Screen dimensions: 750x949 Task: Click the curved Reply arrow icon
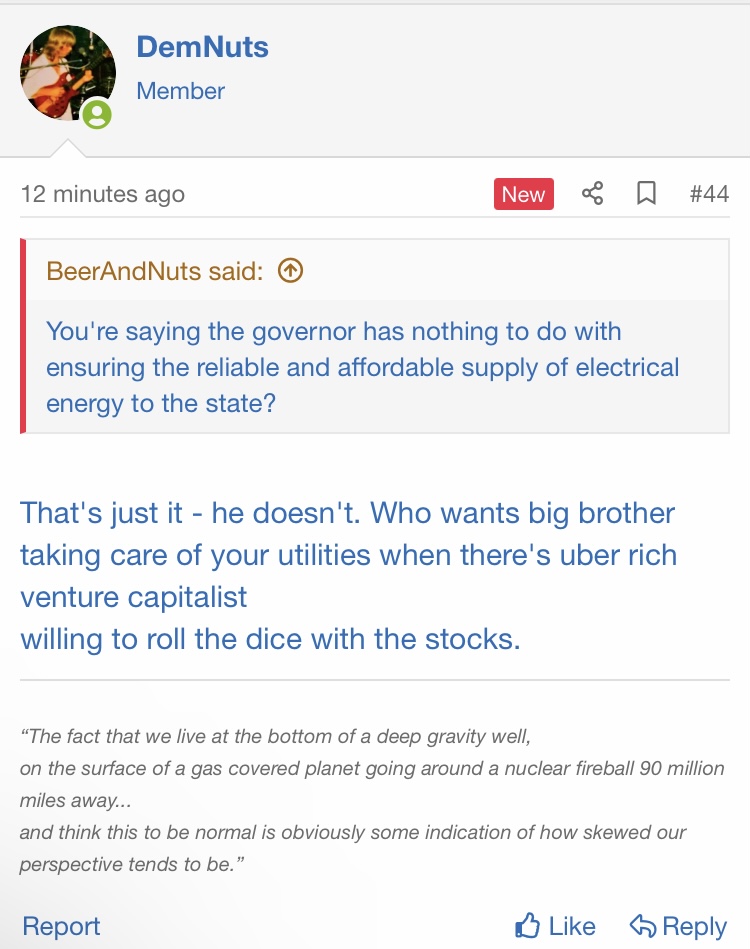(642, 926)
